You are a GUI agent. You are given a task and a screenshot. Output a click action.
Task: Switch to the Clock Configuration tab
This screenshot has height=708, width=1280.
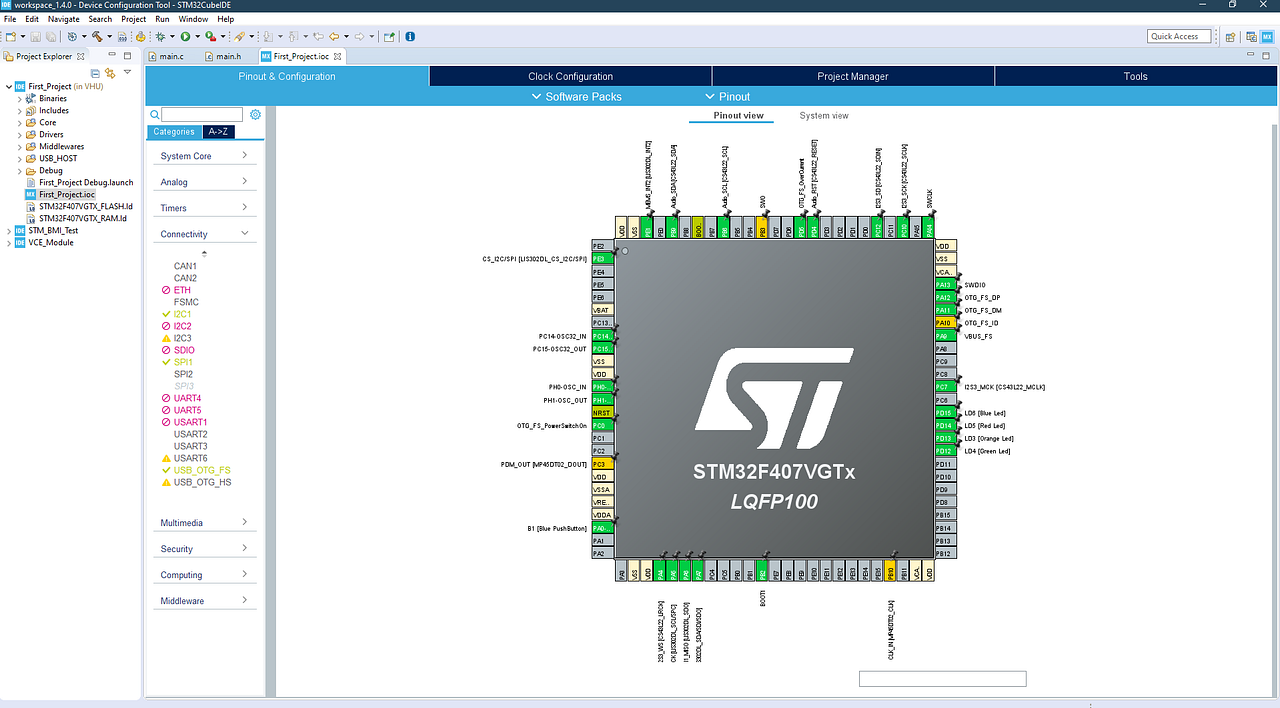[x=570, y=75]
